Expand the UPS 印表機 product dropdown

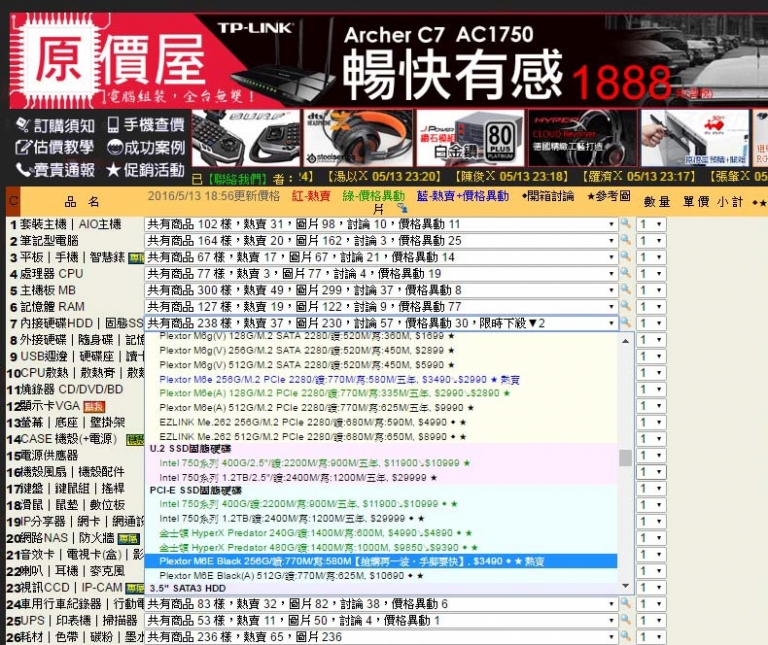(381, 621)
